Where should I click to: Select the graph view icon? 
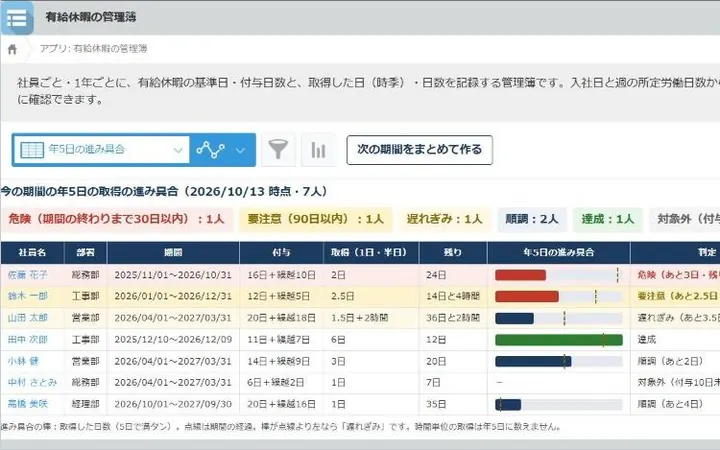click(x=211, y=150)
